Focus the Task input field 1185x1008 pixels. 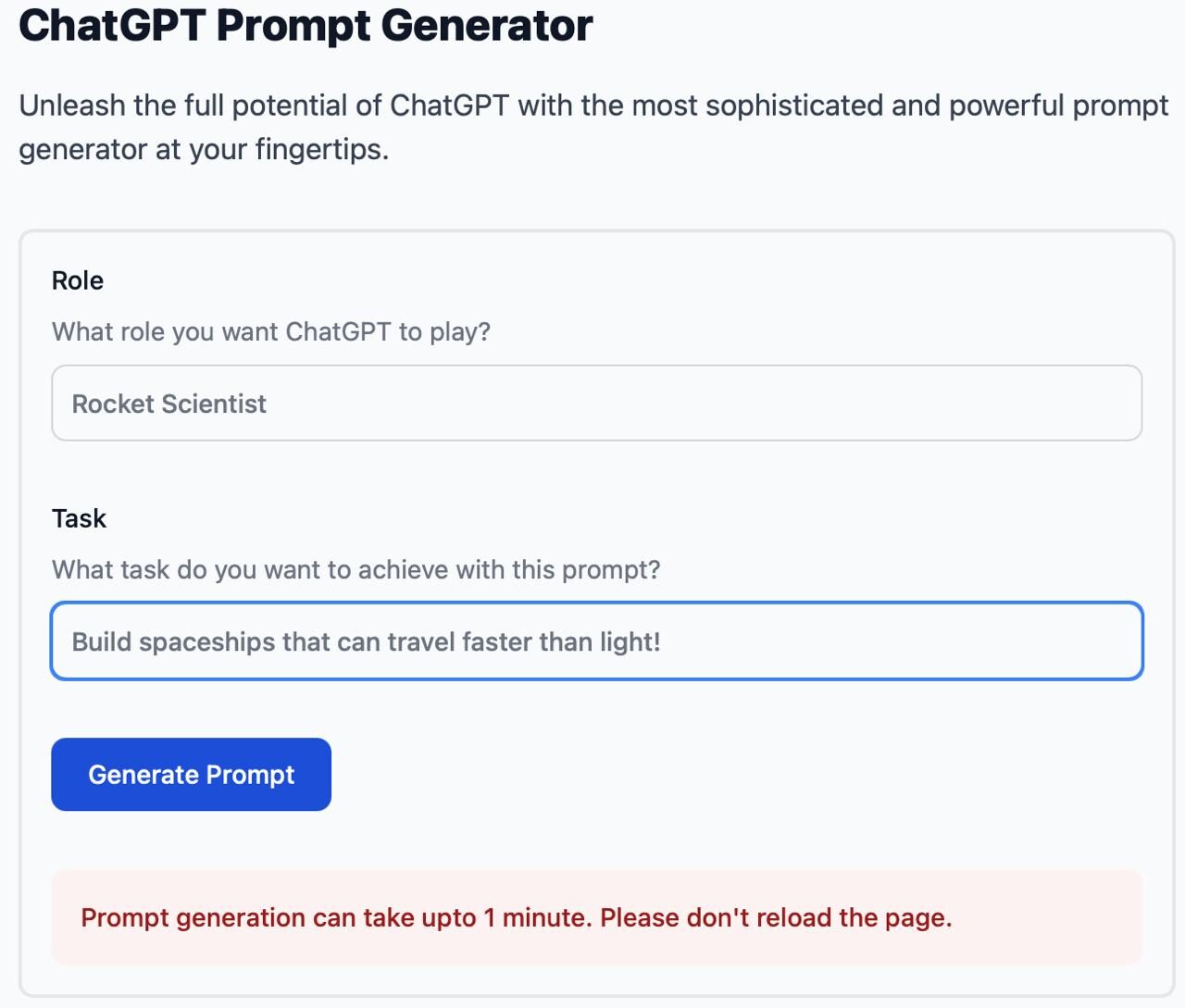[x=596, y=641]
